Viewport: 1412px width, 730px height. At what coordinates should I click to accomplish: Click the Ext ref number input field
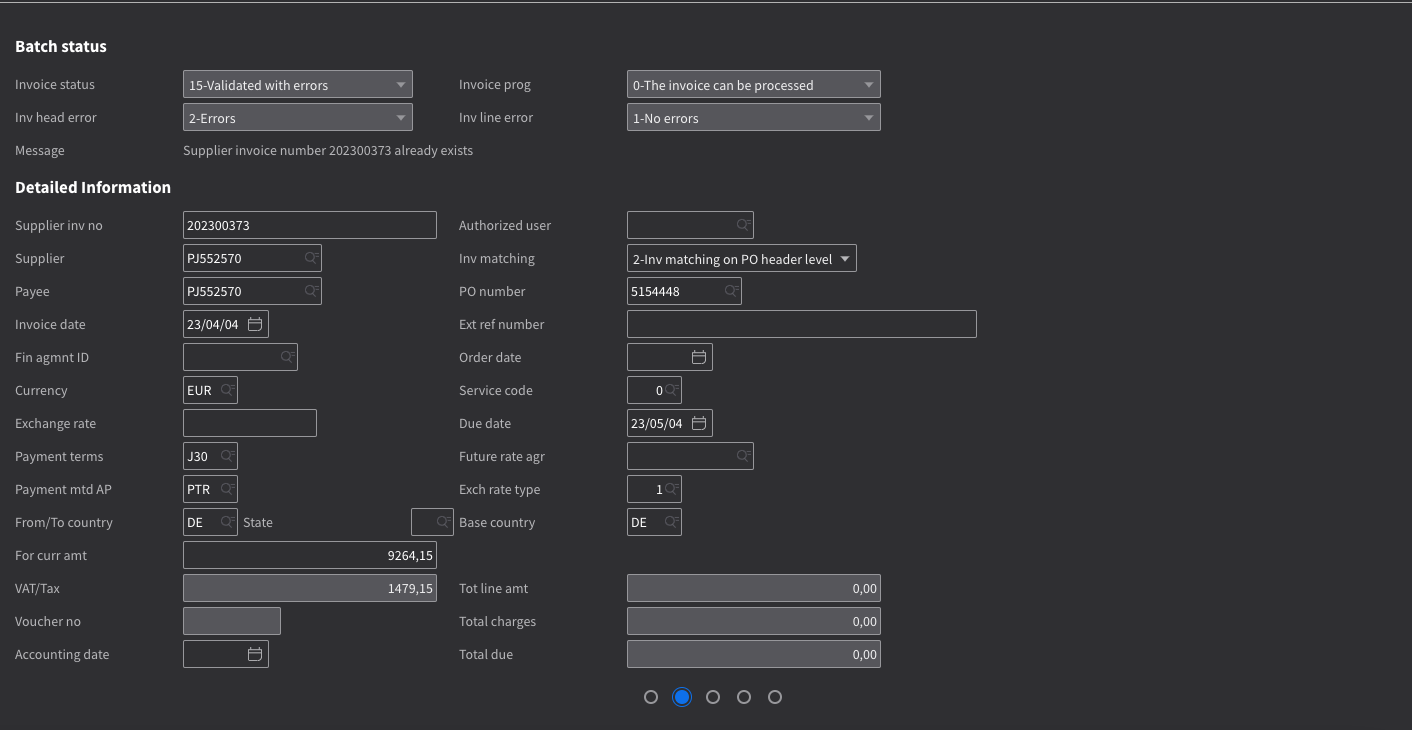pyautogui.click(x=800, y=323)
